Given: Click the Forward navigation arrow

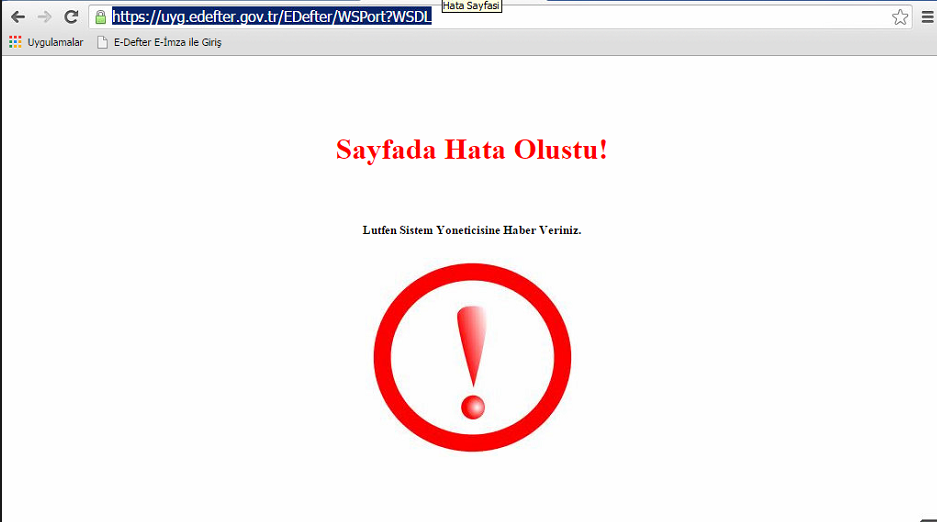Looking at the screenshot, I should click(44, 17).
